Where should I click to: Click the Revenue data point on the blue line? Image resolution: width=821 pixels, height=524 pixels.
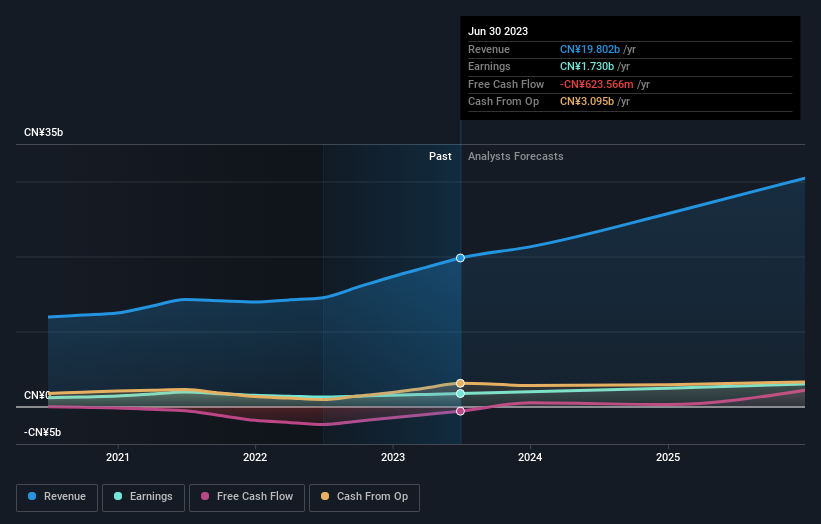[x=460, y=258]
